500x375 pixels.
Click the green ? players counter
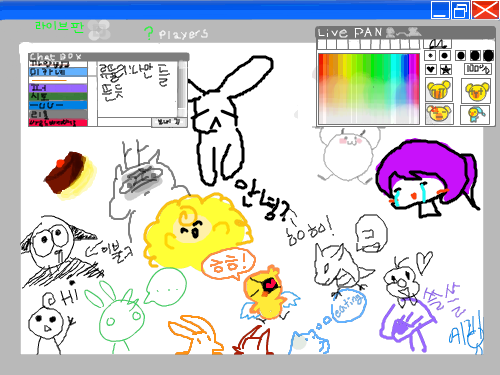tap(176, 34)
